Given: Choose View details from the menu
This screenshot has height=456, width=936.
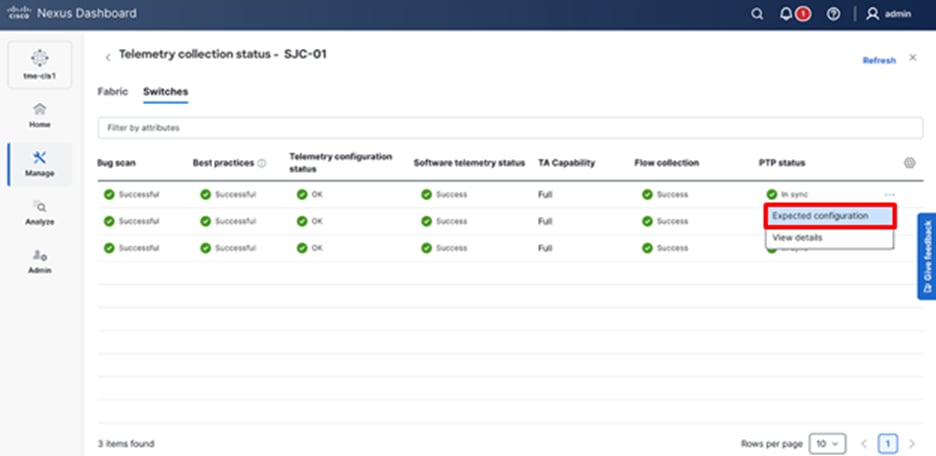Looking at the screenshot, I should click(x=830, y=238).
